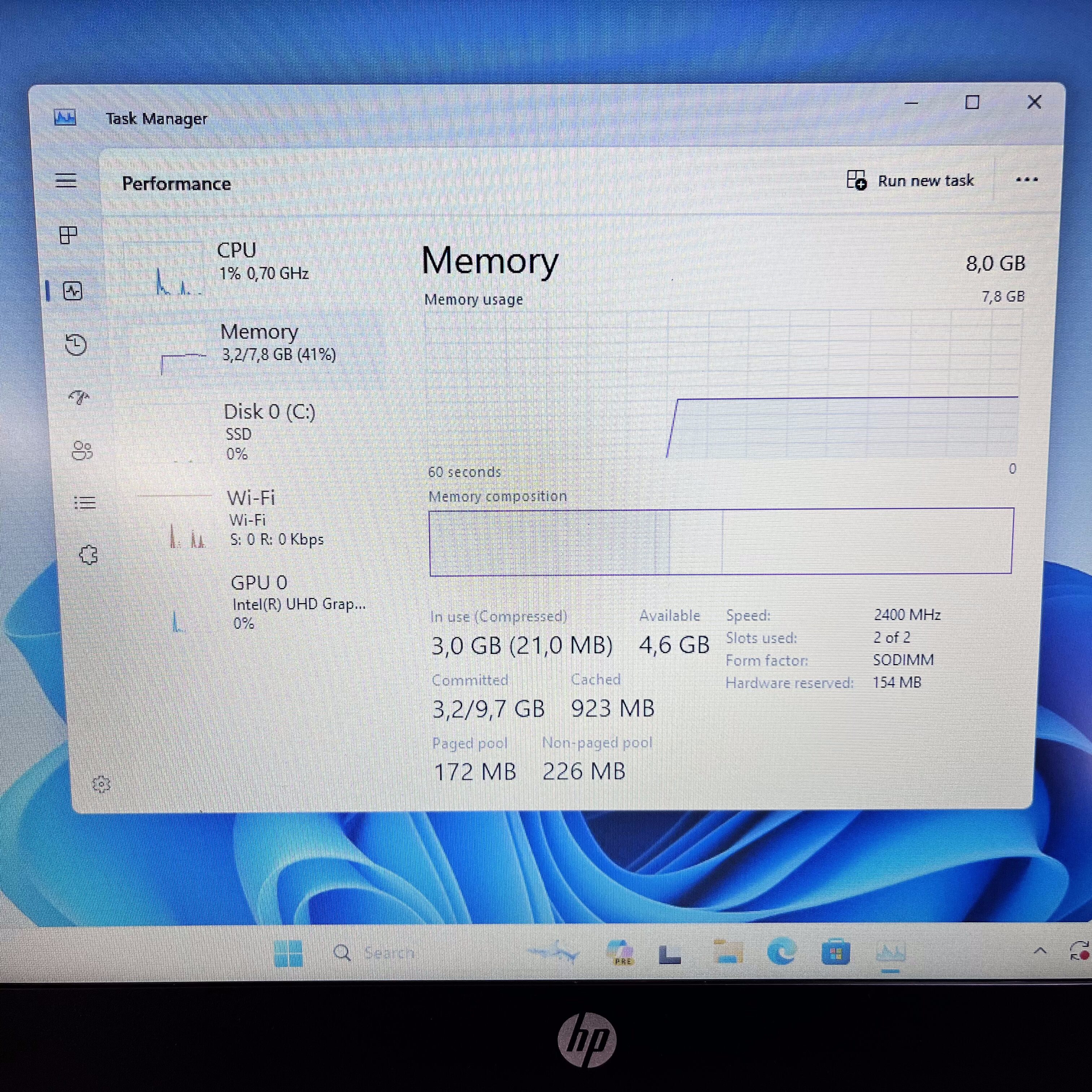Go to the Processes page icon
The height and width of the screenshot is (1092, 1092).
click(x=68, y=235)
